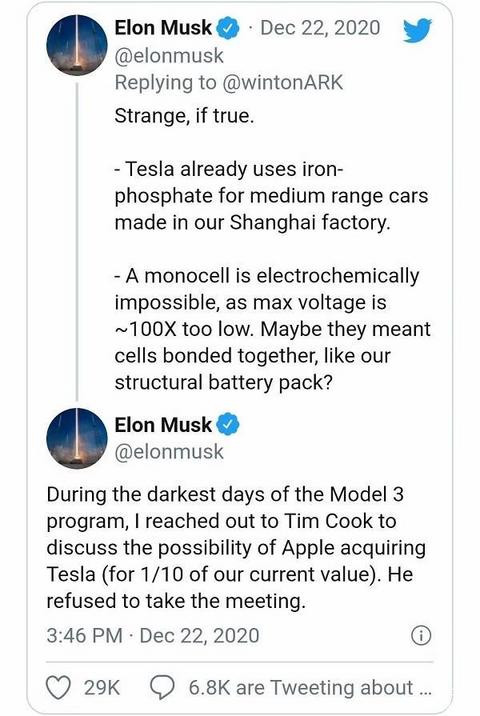The height and width of the screenshot is (716, 480).
Task: Open the 6.8K are Tweeting about link
Action: click(x=310, y=688)
